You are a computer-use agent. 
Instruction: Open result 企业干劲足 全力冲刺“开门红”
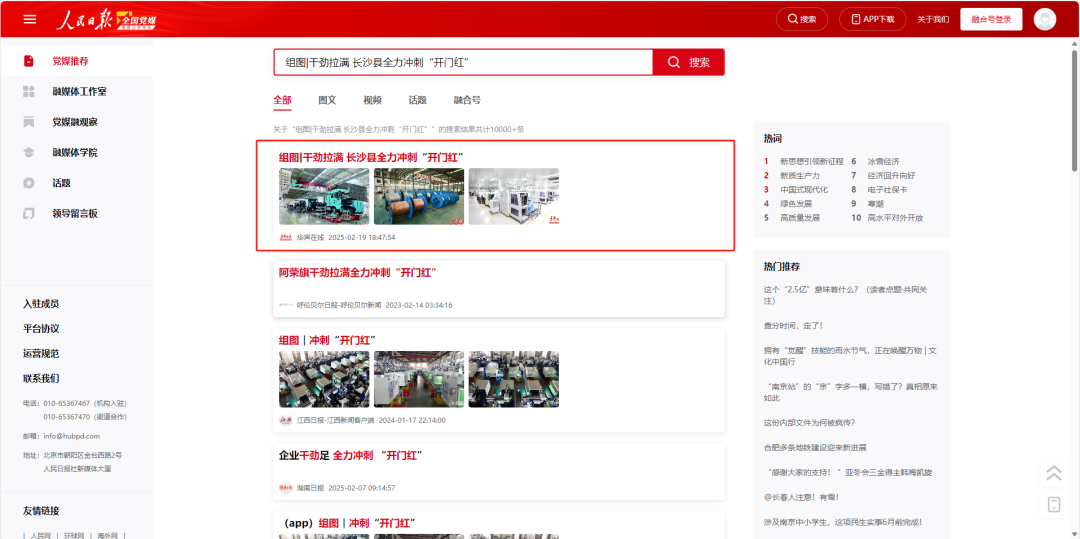coord(350,455)
